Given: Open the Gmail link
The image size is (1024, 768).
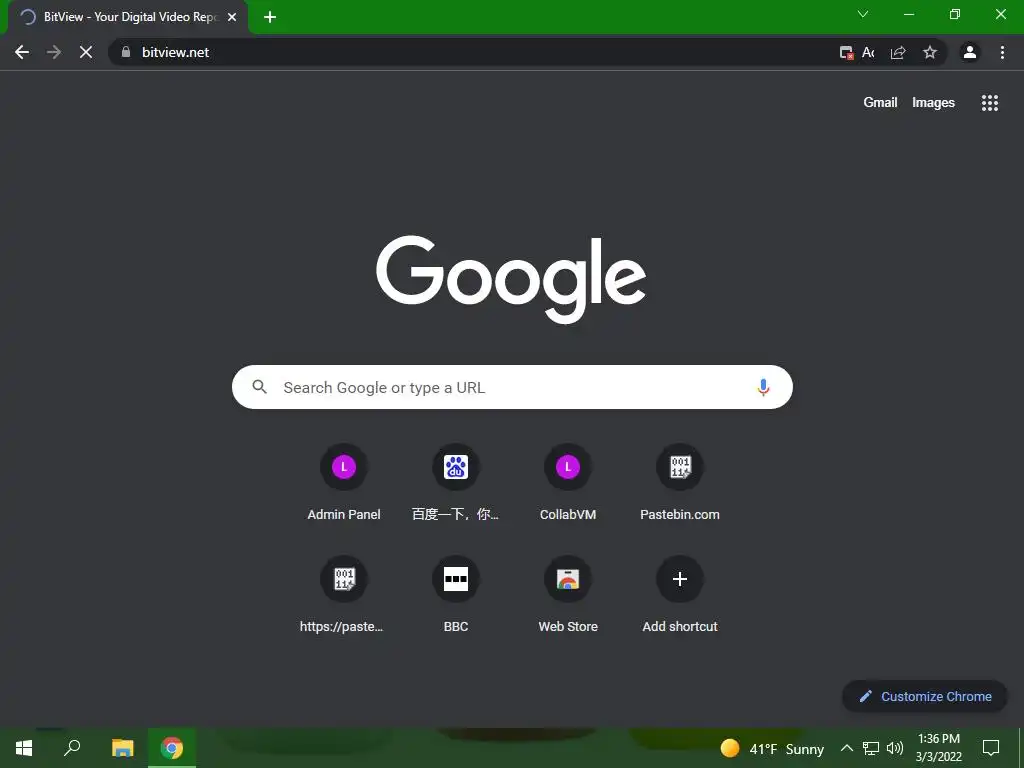Looking at the screenshot, I should (x=880, y=103).
